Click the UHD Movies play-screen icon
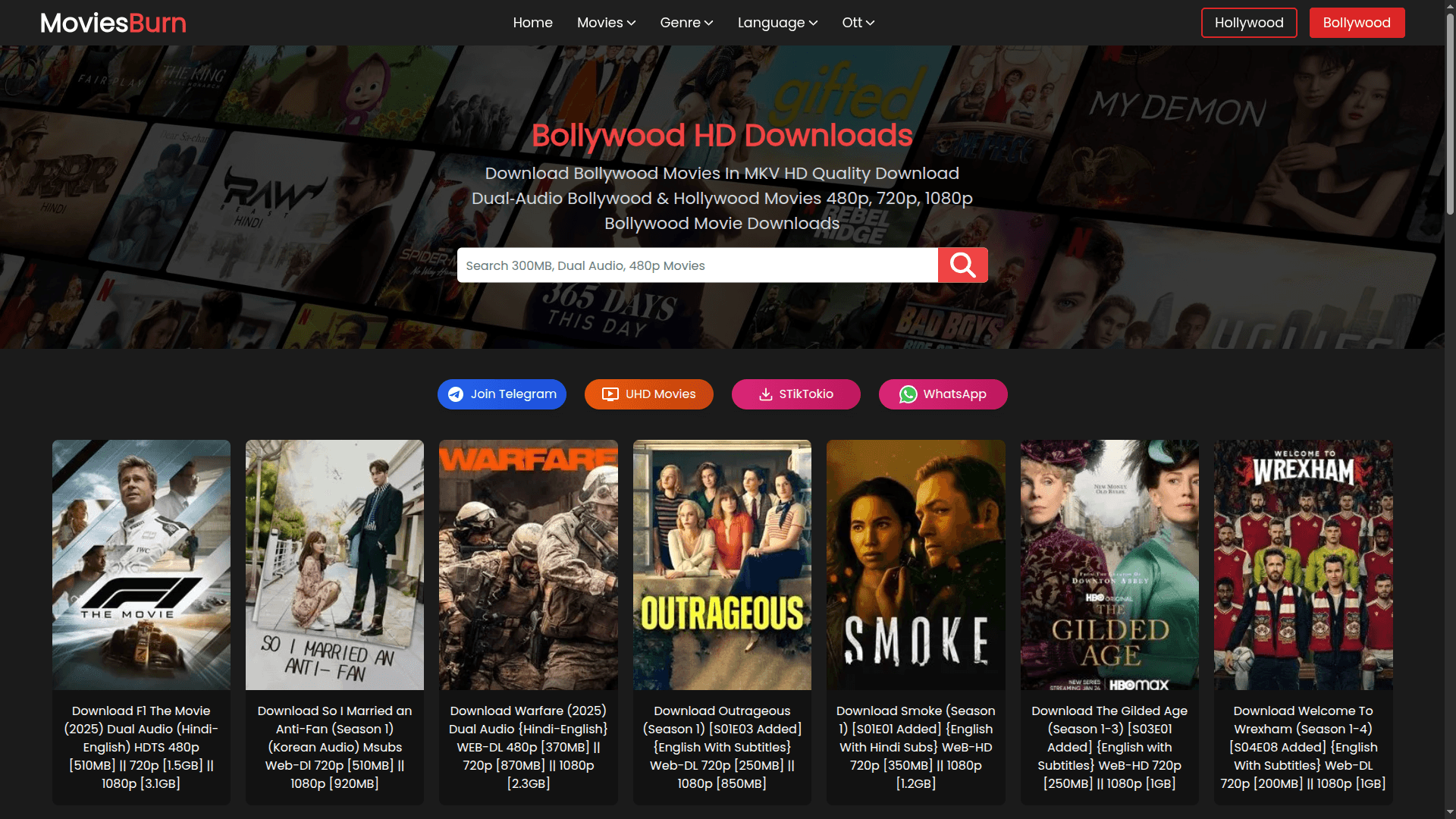1456x819 pixels. (610, 394)
